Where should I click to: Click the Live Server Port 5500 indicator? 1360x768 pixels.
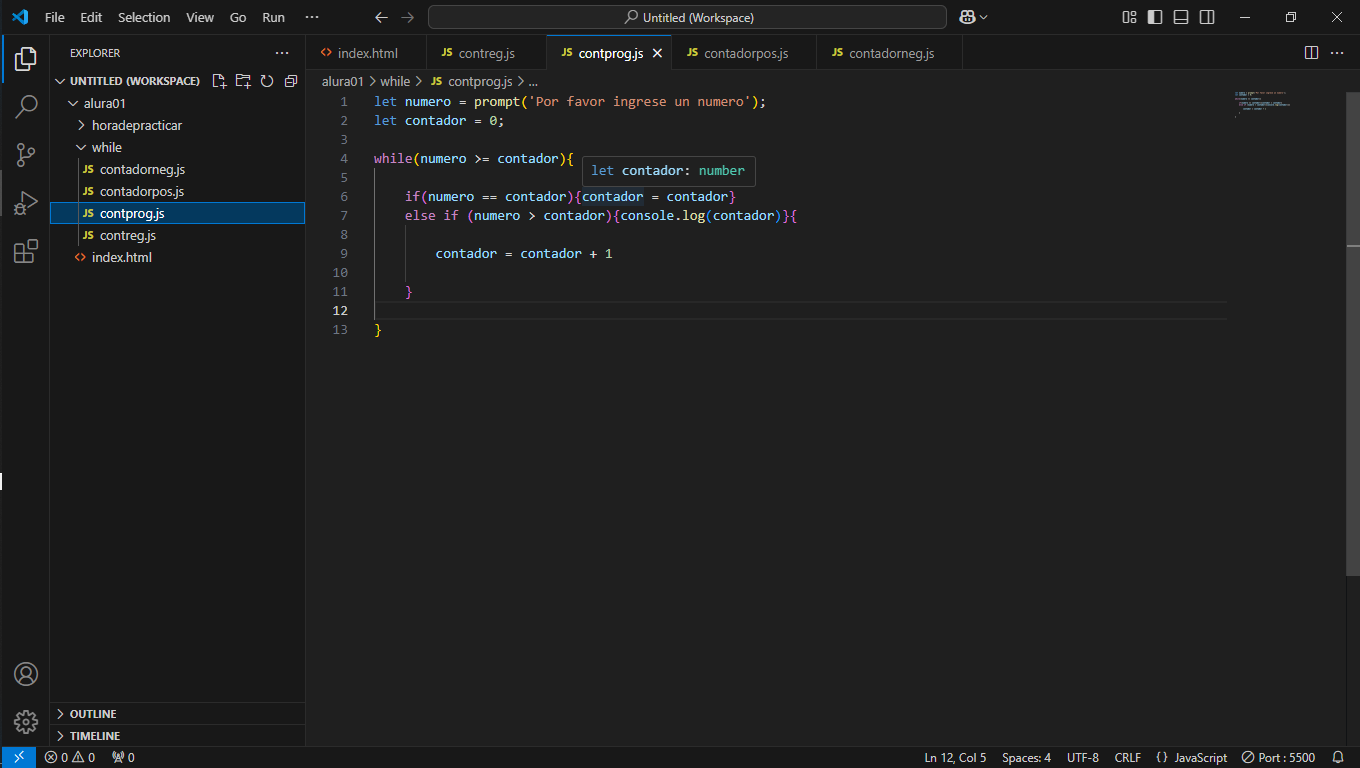point(1279,757)
